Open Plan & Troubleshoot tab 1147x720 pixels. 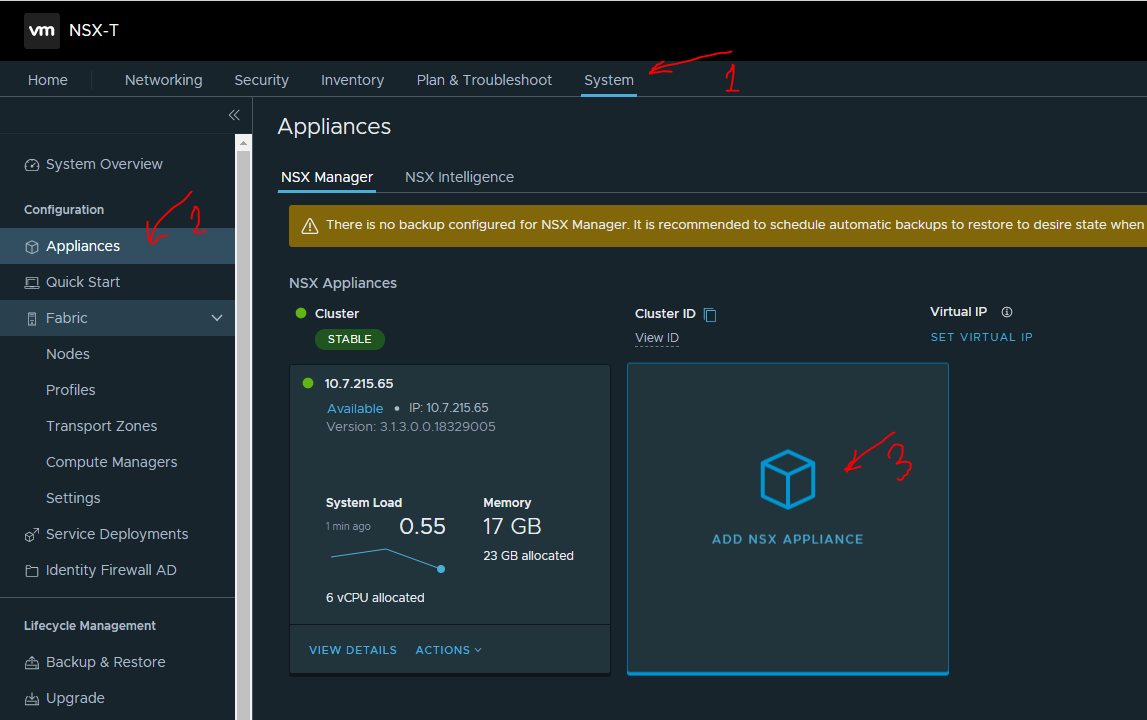pyautogui.click(x=484, y=80)
